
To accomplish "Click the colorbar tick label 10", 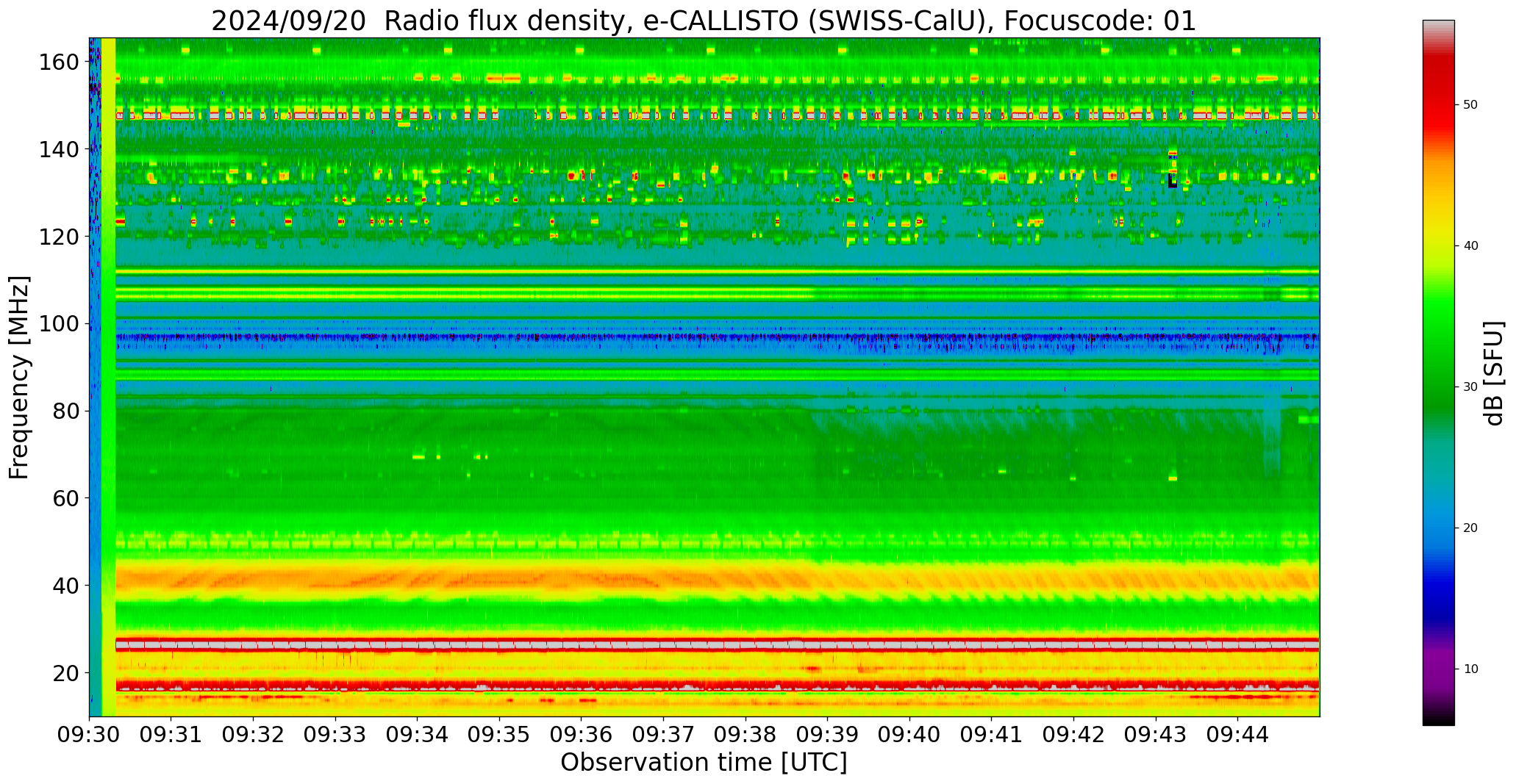I will click(x=1470, y=669).
